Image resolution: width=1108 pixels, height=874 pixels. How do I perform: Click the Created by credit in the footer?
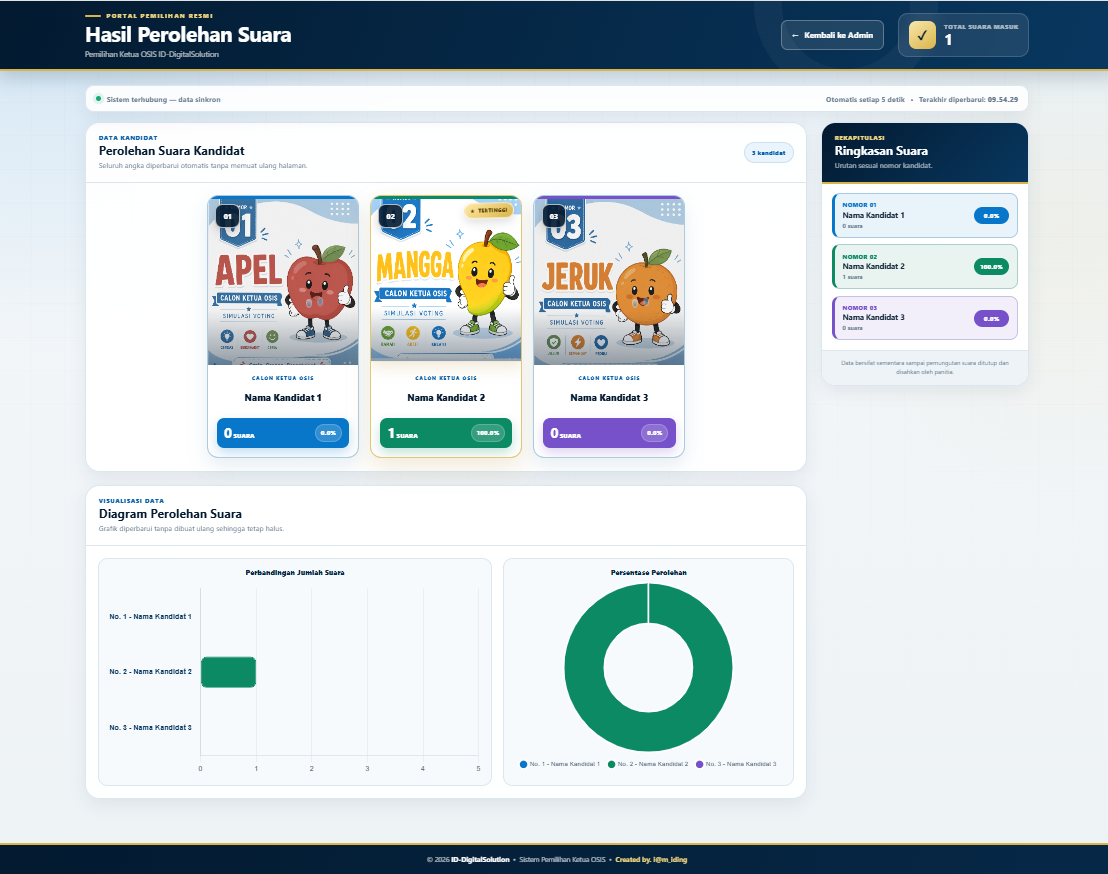[x=651, y=860]
